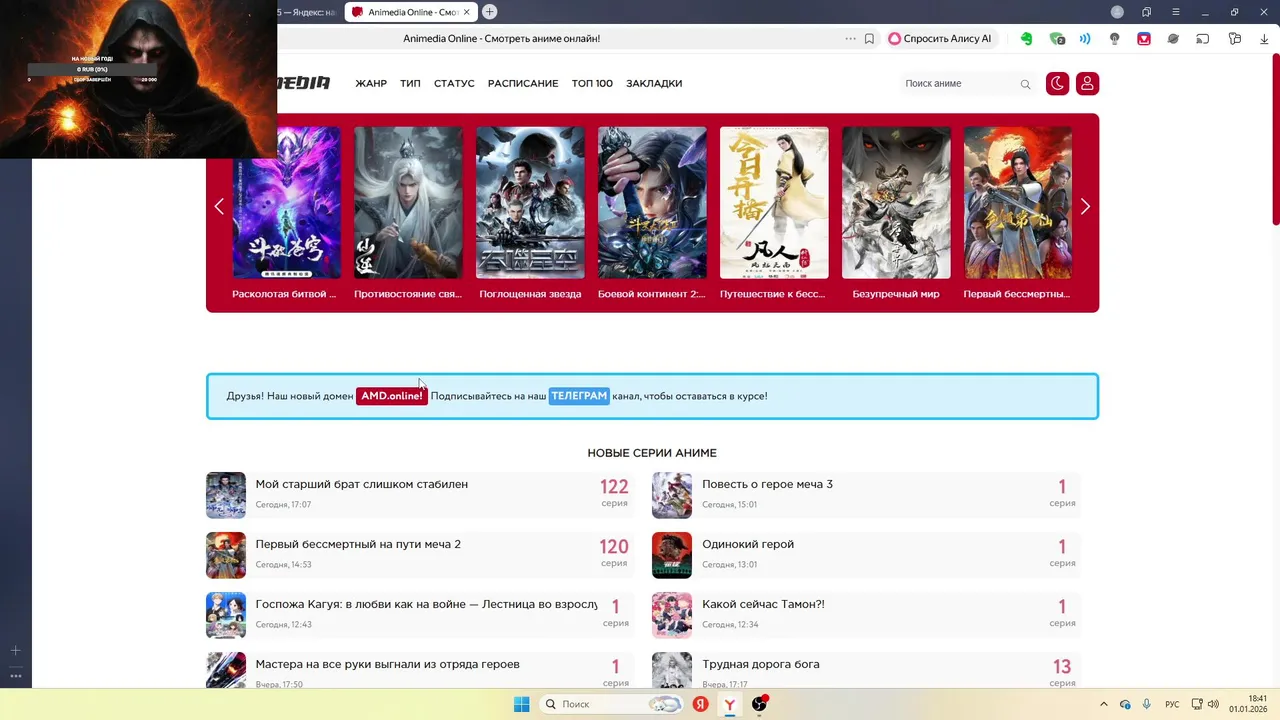Viewport: 1280px width, 720px height.
Task: Open the 'Безупречный мир' poster
Action: click(x=896, y=203)
